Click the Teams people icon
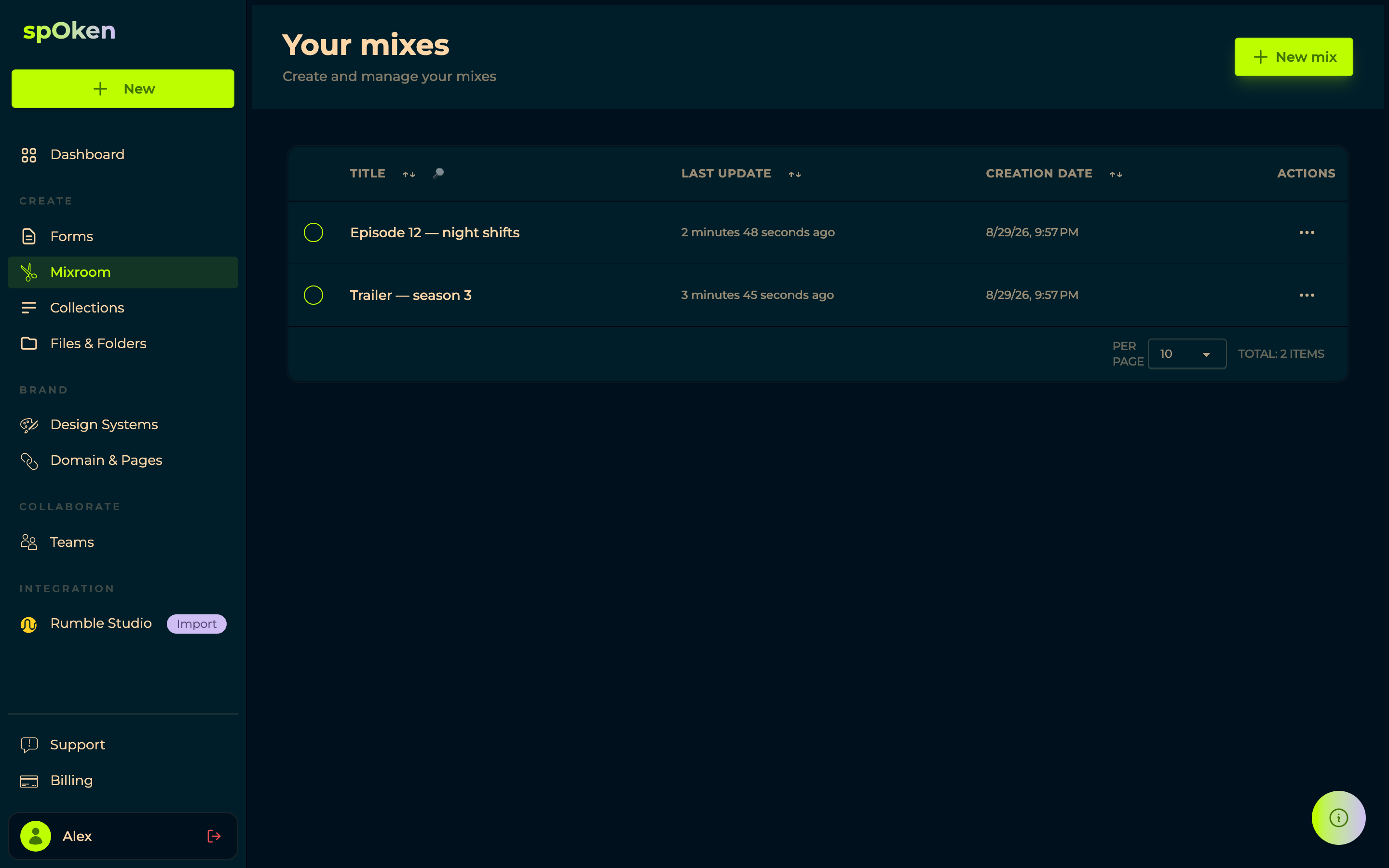This screenshot has height=868, width=1389. [29, 542]
